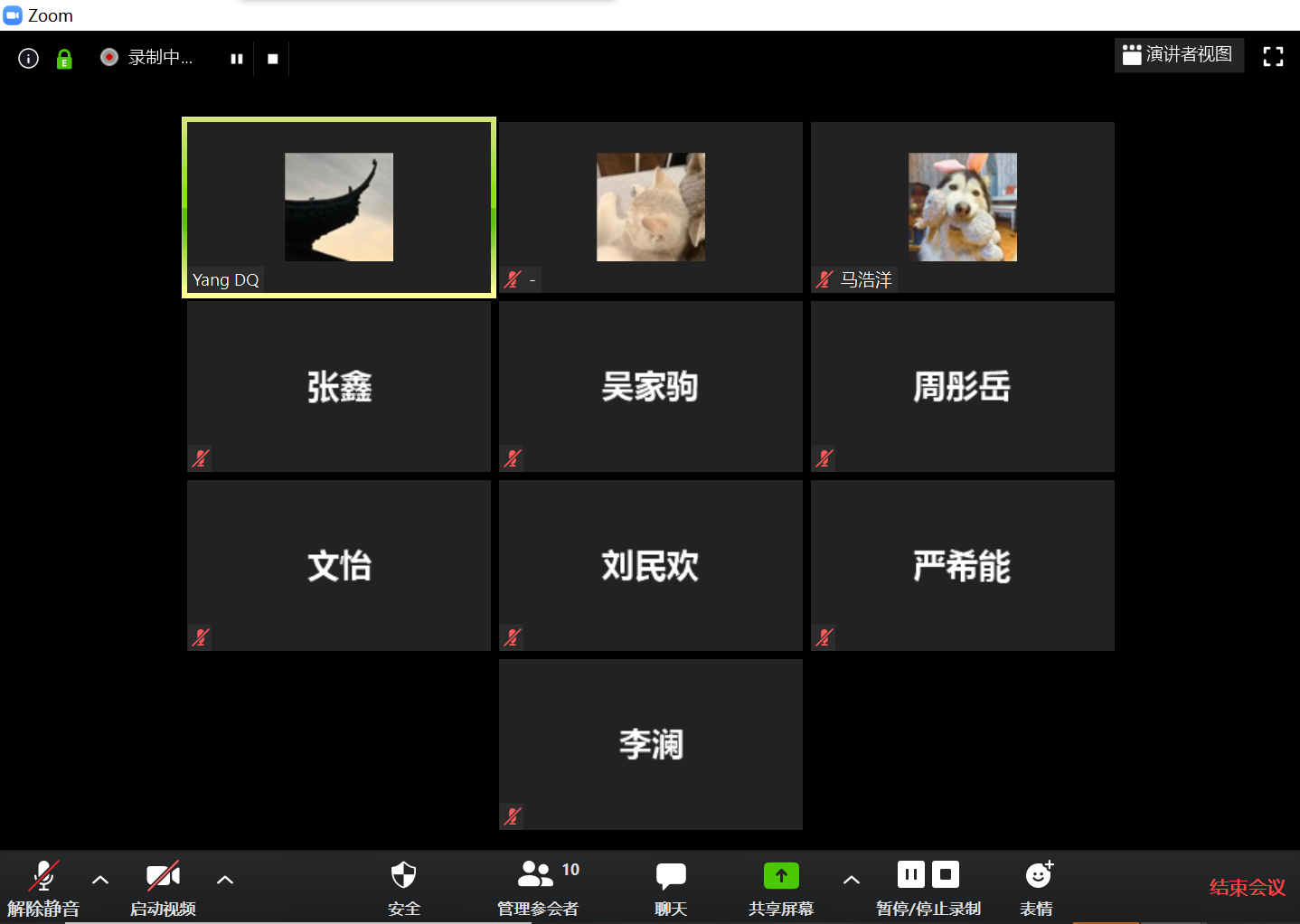Viewport: 1300px width, 924px height.
Task: Click the green encryption lock icon
Action: pyautogui.click(x=64, y=59)
